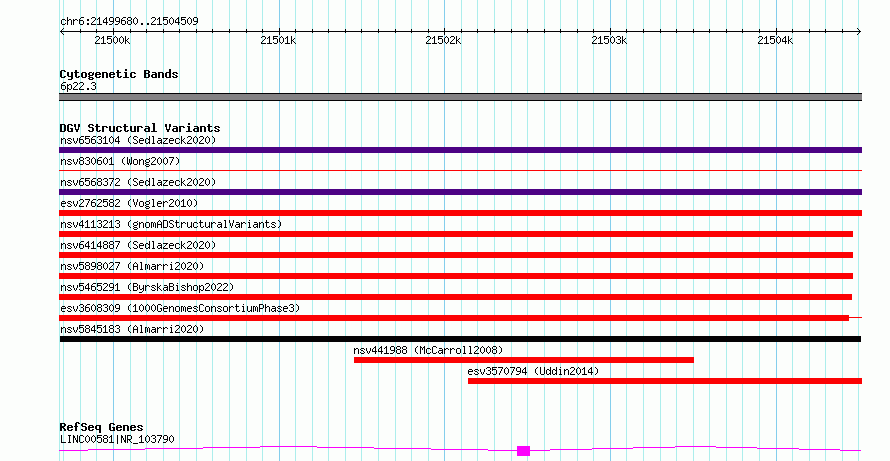This screenshot has height=461, width=890.
Task: Select the black bar under nsv5845183
Action: pos(460,339)
